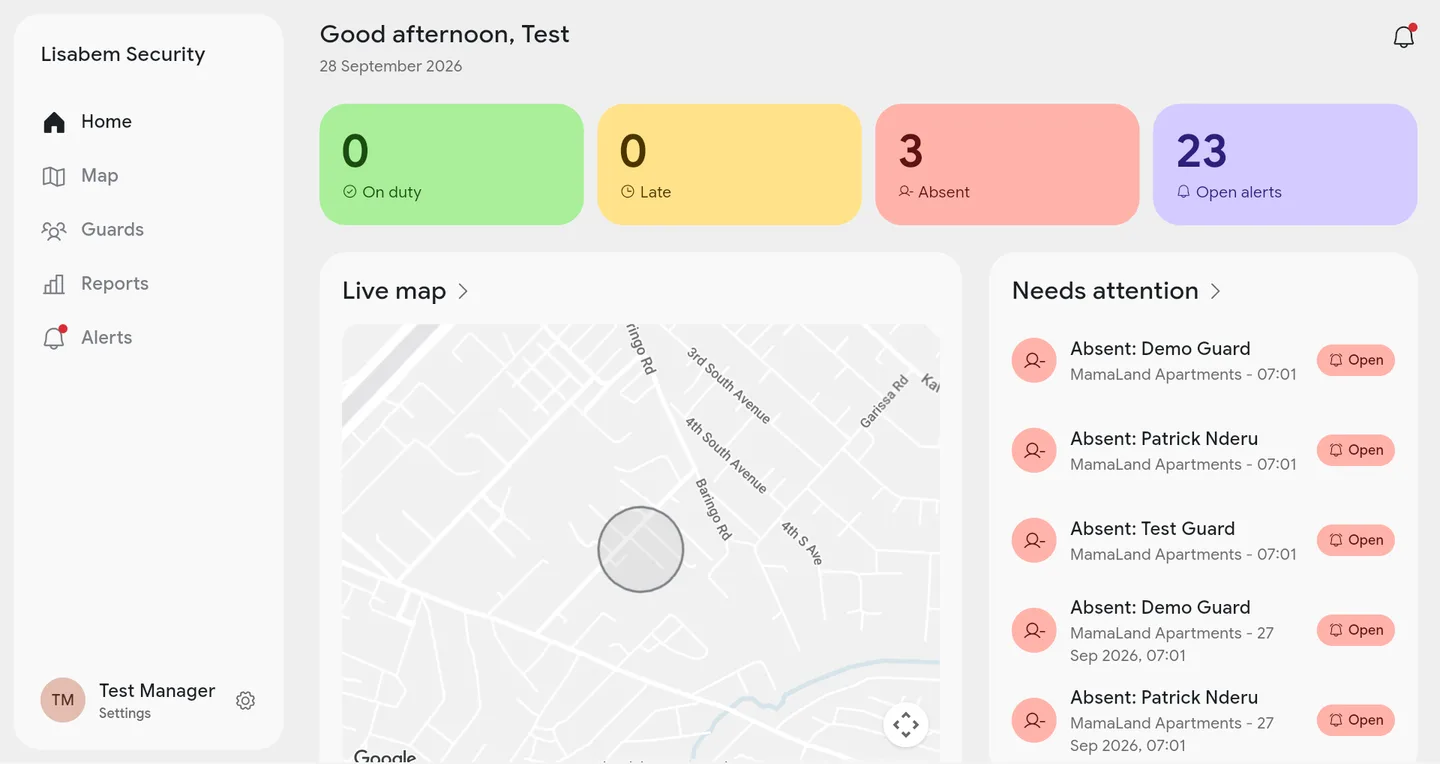Expand Needs attention via chevron arrow

pos(1216,291)
